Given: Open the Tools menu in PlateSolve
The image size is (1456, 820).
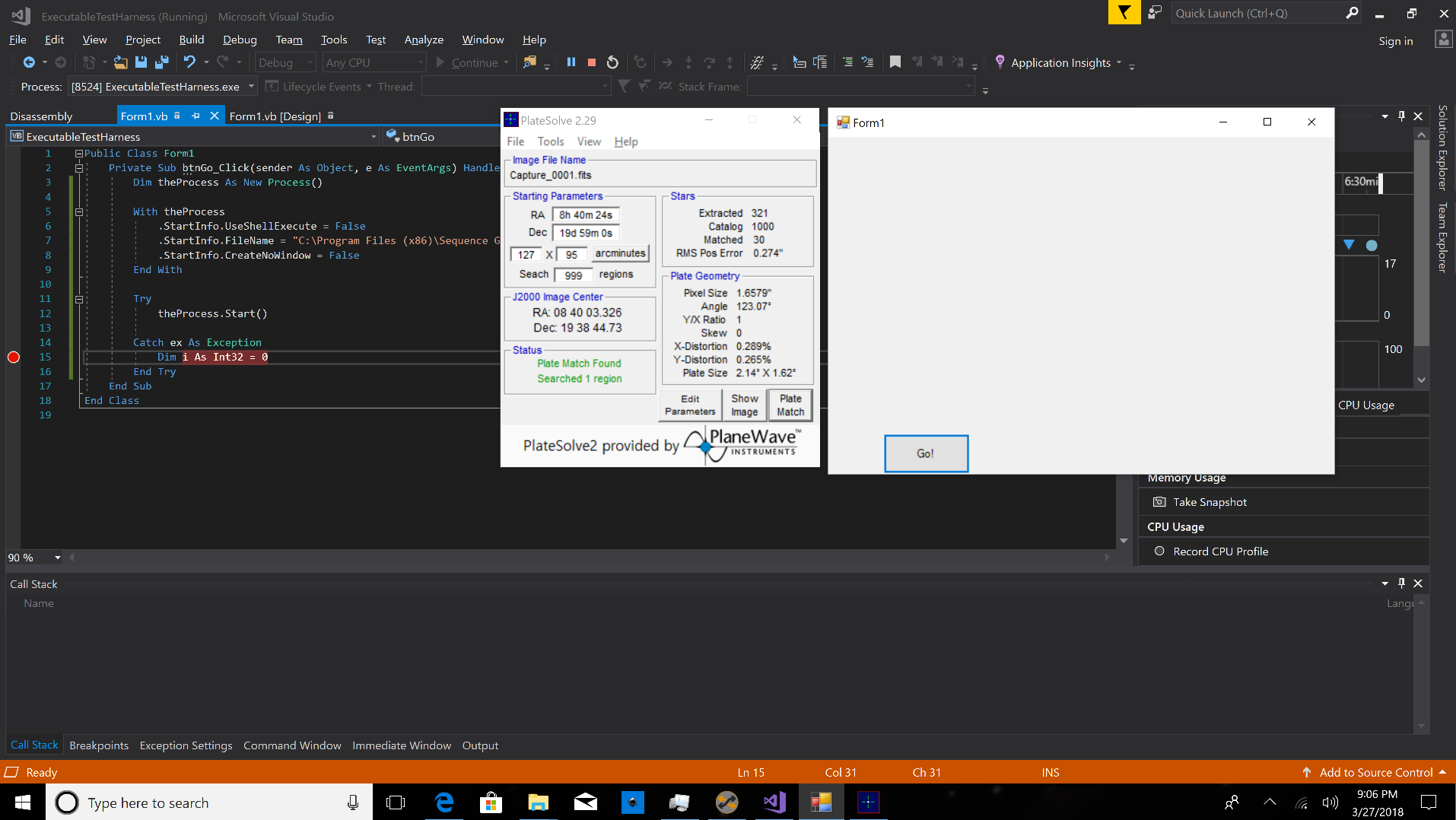Looking at the screenshot, I should (x=551, y=141).
